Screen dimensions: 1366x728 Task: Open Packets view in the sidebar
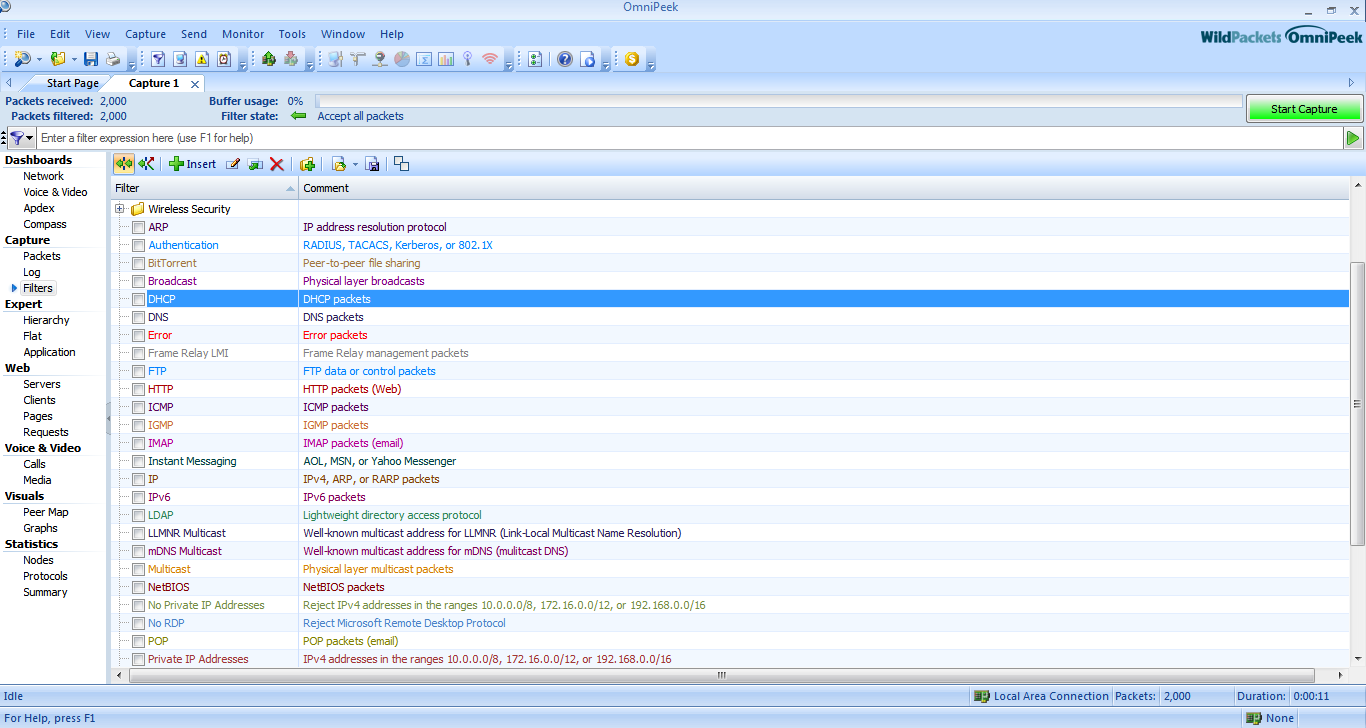coord(42,256)
